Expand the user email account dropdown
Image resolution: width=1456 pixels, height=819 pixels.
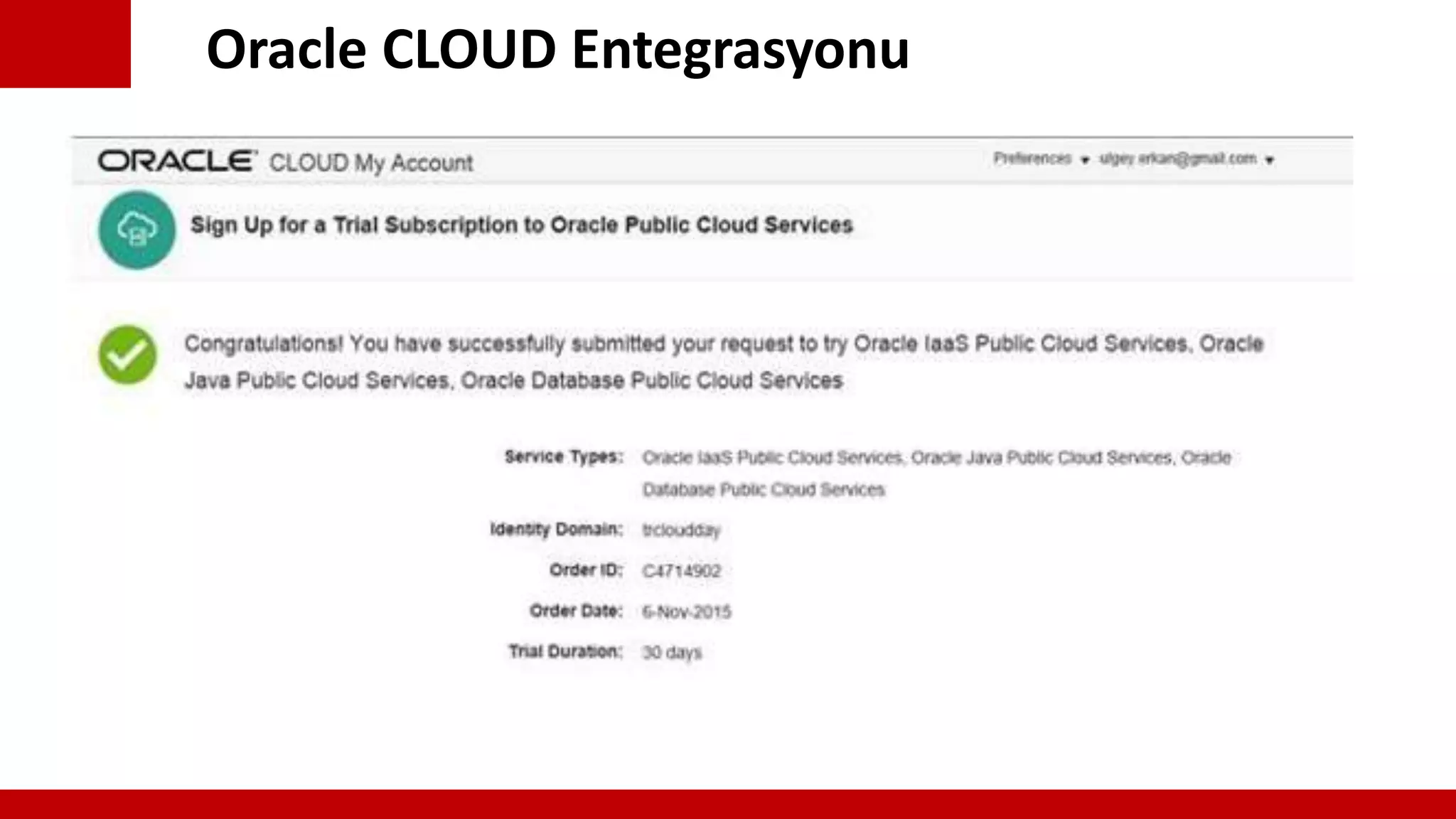coord(1186,159)
